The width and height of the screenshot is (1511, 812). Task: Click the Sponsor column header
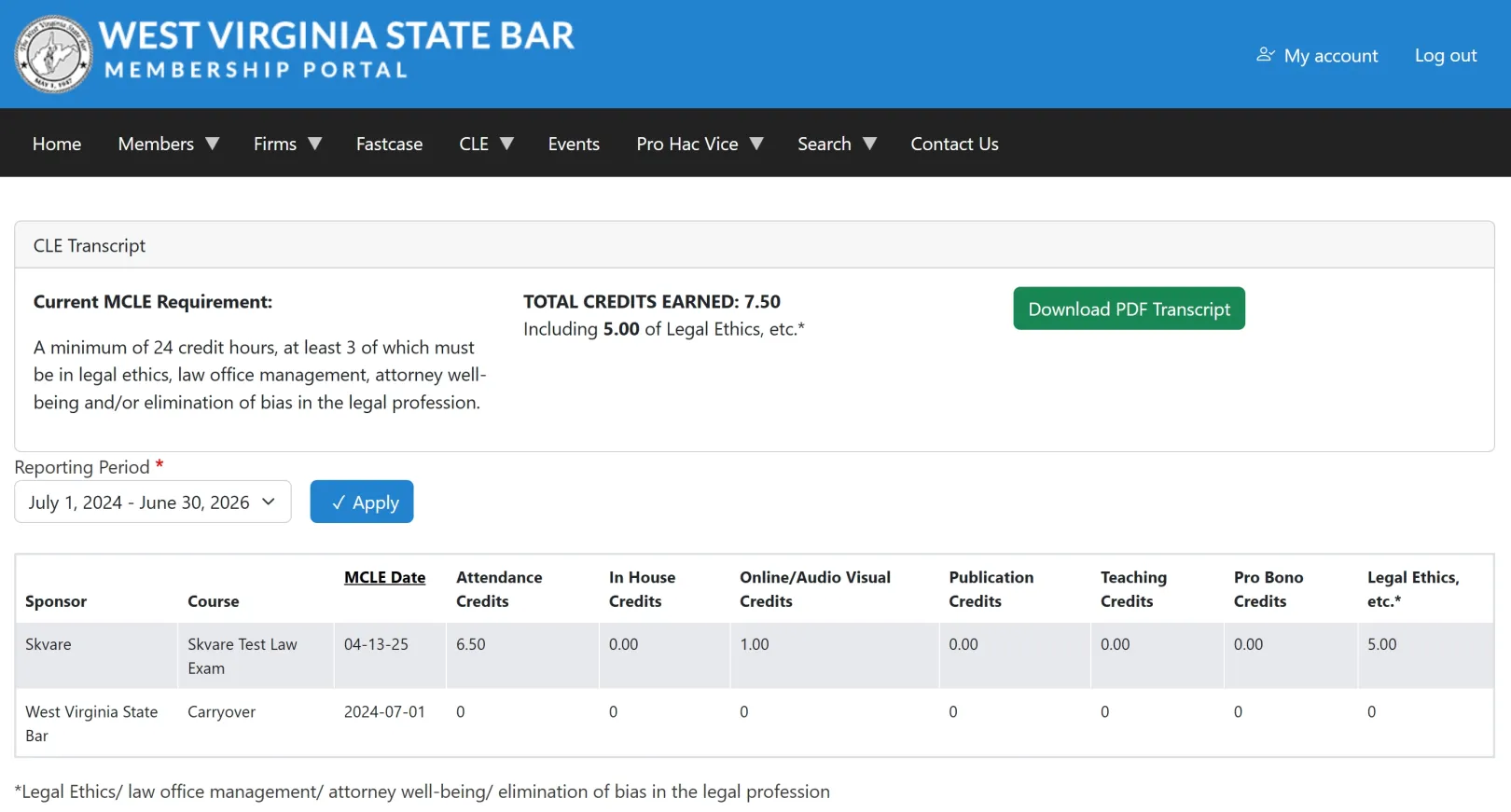click(x=56, y=601)
